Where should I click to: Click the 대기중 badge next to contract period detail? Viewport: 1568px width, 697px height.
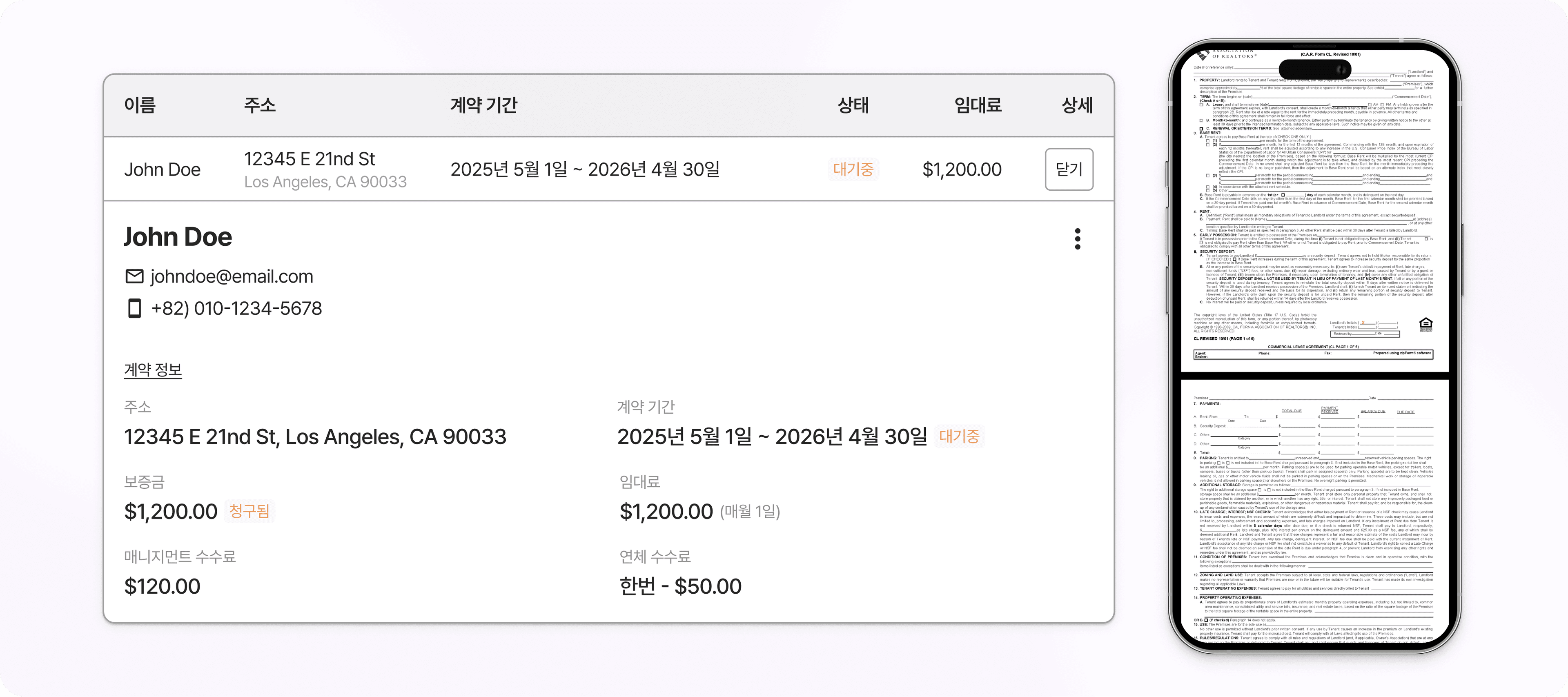click(x=959, y=436)
